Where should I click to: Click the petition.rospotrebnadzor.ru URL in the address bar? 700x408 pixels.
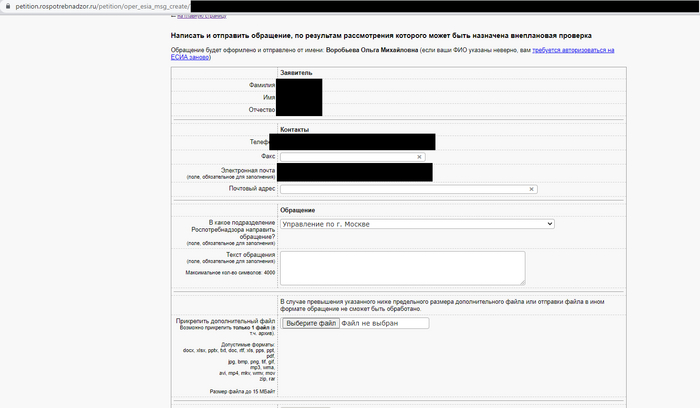(x=102, y=7)
